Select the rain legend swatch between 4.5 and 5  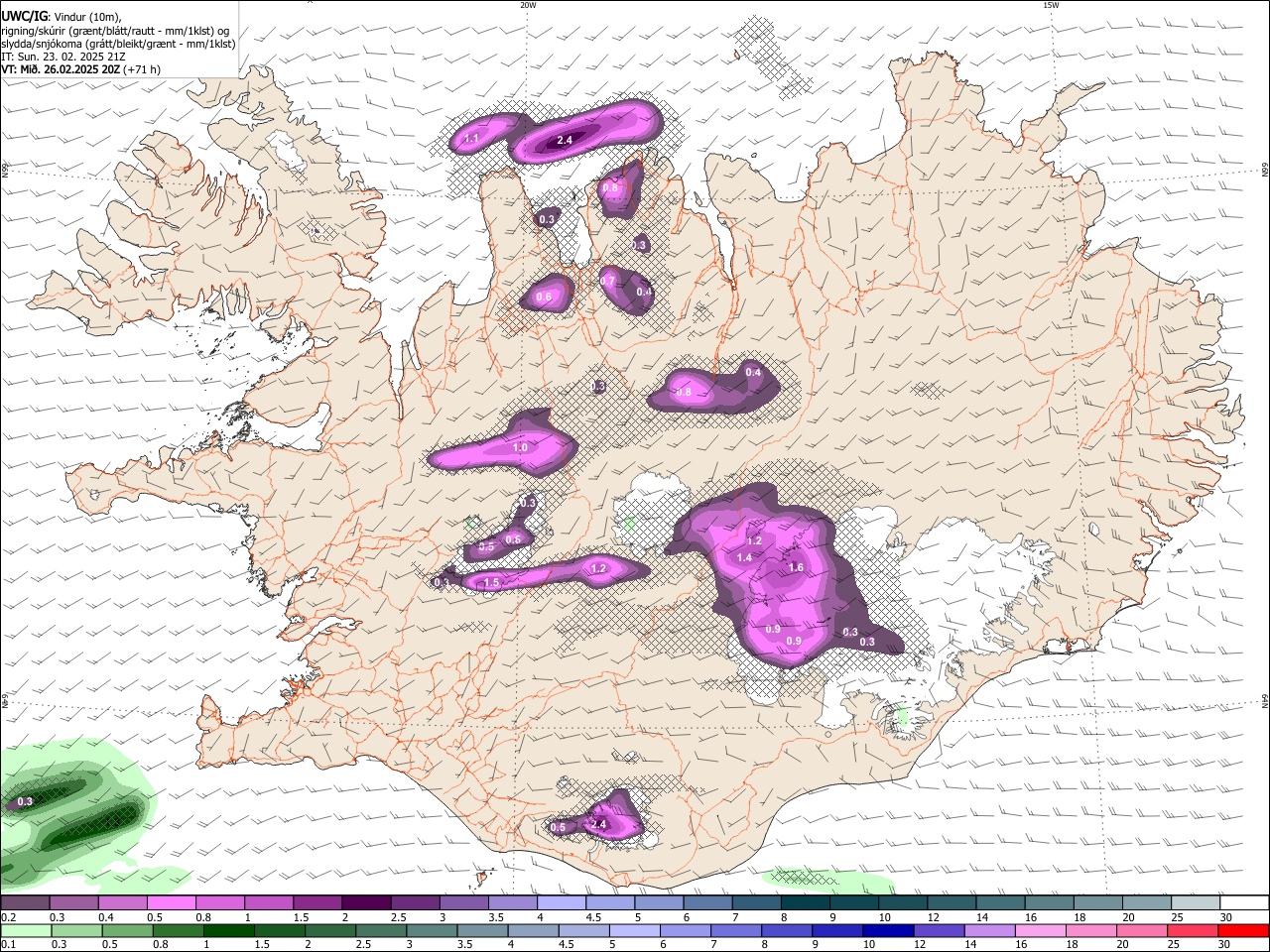pyautogui.click(x=585, y=931)
